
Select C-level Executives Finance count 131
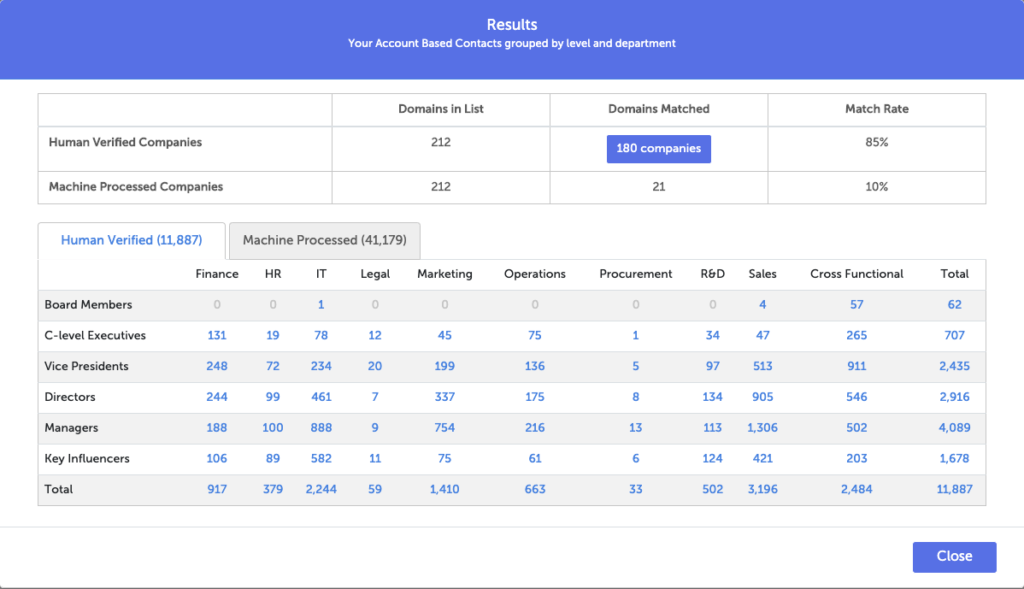coord(217,335)
